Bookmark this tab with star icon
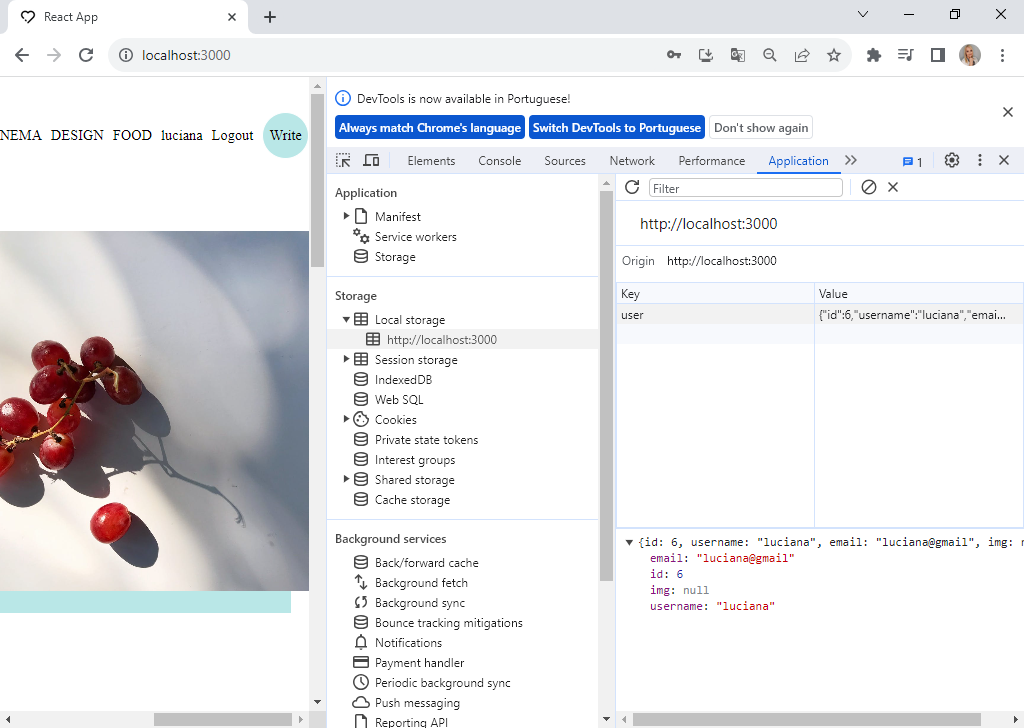Viewport: 1024px width, 728px height. point(834,55)
